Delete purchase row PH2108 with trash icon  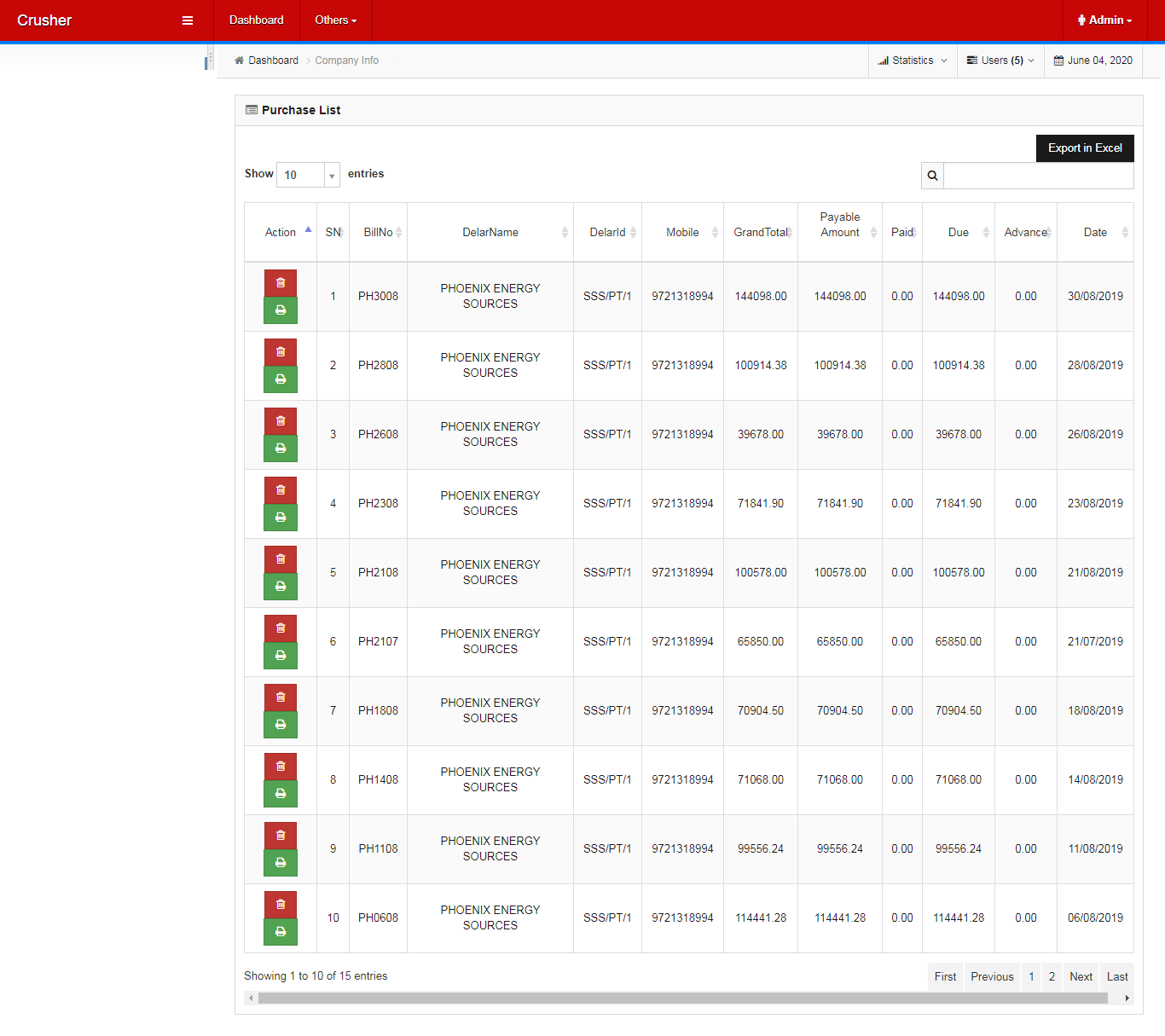click(281, 559)
